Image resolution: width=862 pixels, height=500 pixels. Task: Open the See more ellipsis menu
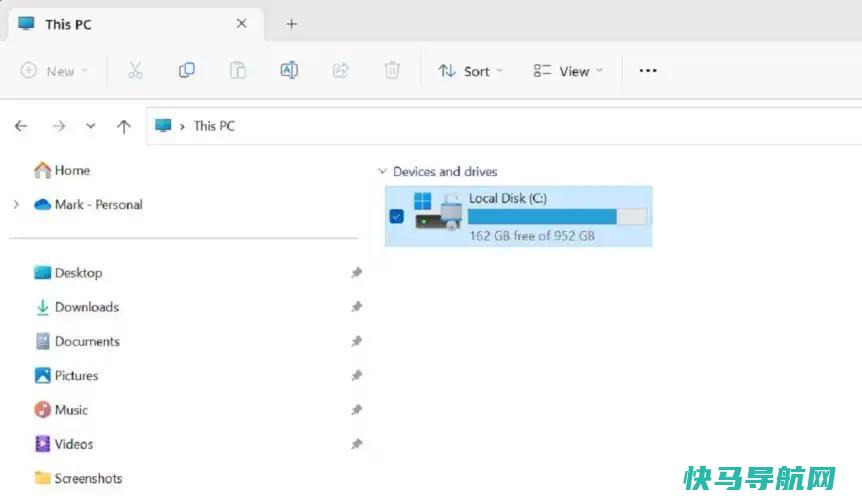(x=648, y=70)
